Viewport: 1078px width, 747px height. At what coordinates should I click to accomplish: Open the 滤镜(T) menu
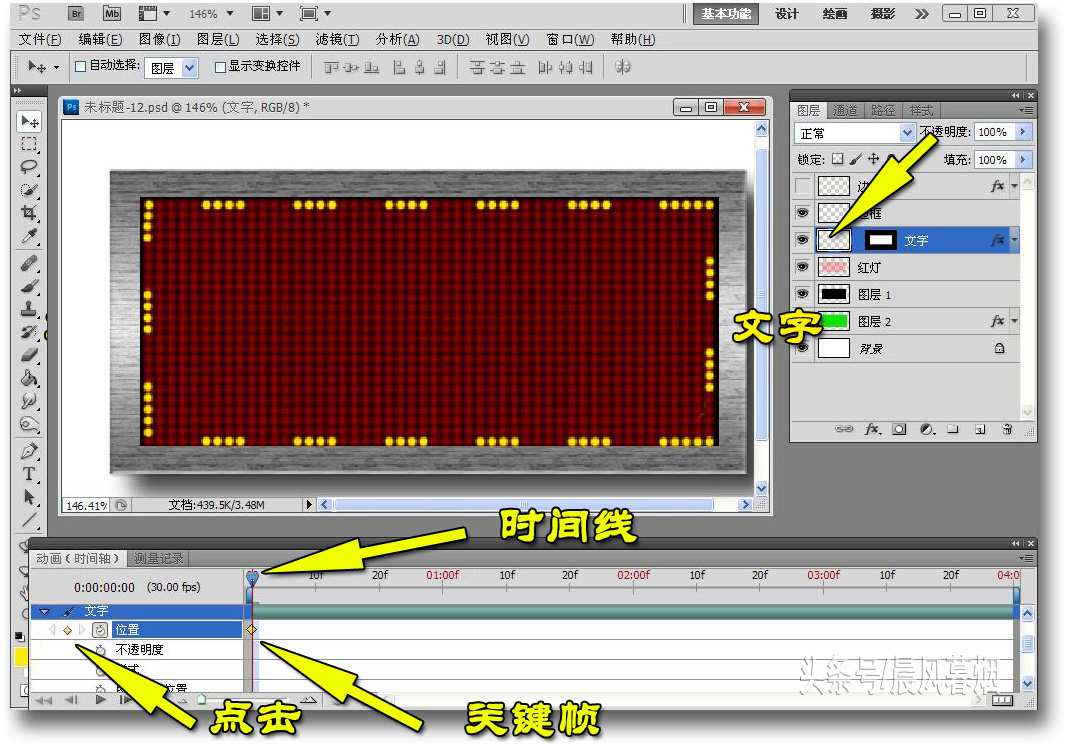point(336,39)
